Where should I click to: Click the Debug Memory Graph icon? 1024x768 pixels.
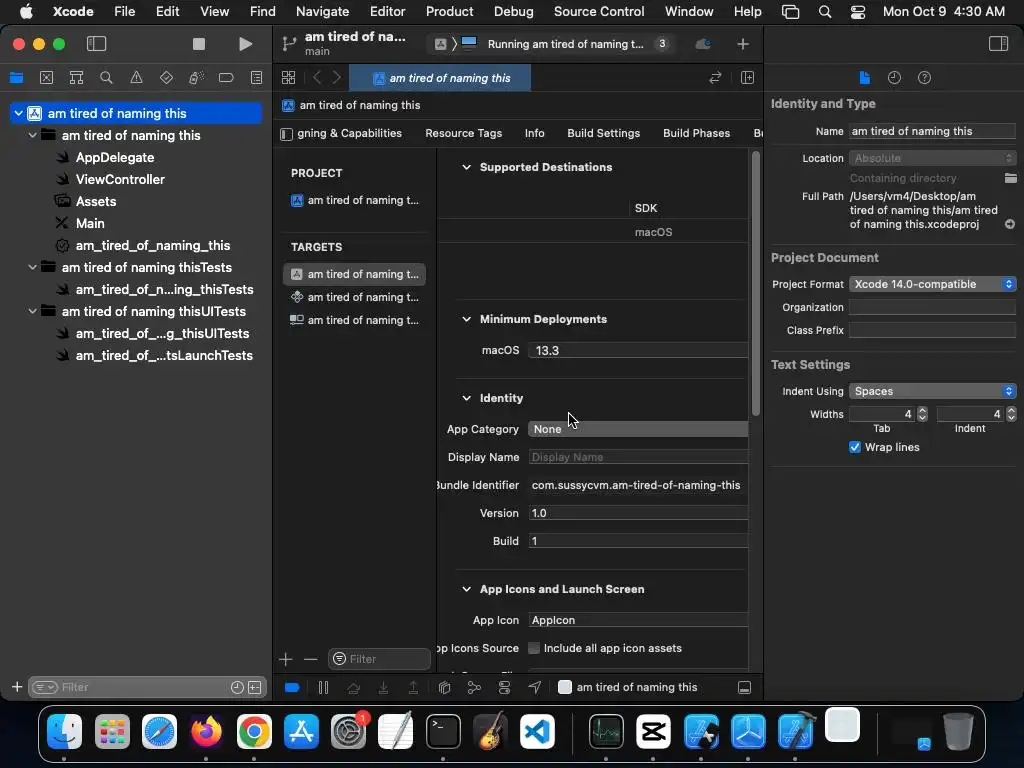(474, 687)
